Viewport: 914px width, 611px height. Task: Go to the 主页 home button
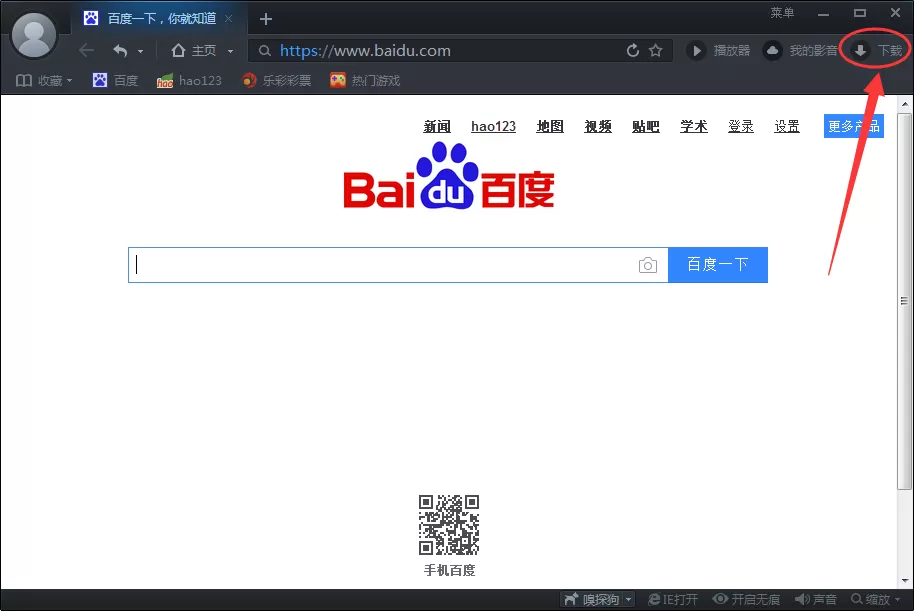[x=194, y=51]
